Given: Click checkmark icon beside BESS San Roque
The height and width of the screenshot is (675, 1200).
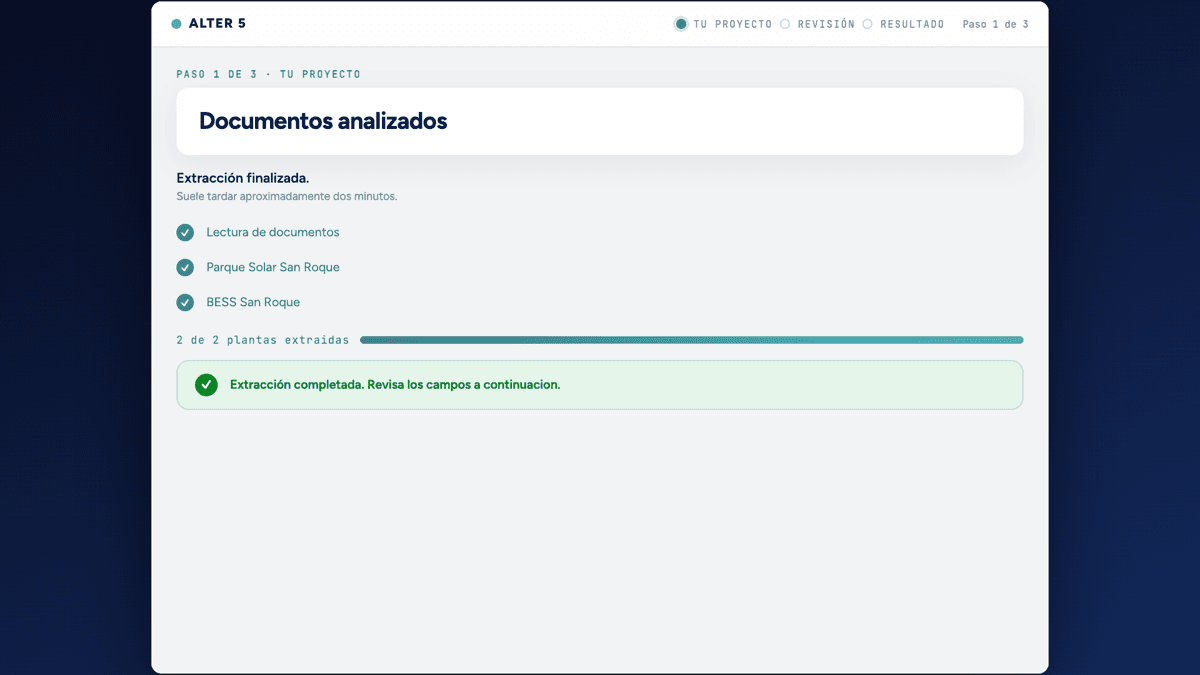Looking at the screenshot, I should coord(185,303).
